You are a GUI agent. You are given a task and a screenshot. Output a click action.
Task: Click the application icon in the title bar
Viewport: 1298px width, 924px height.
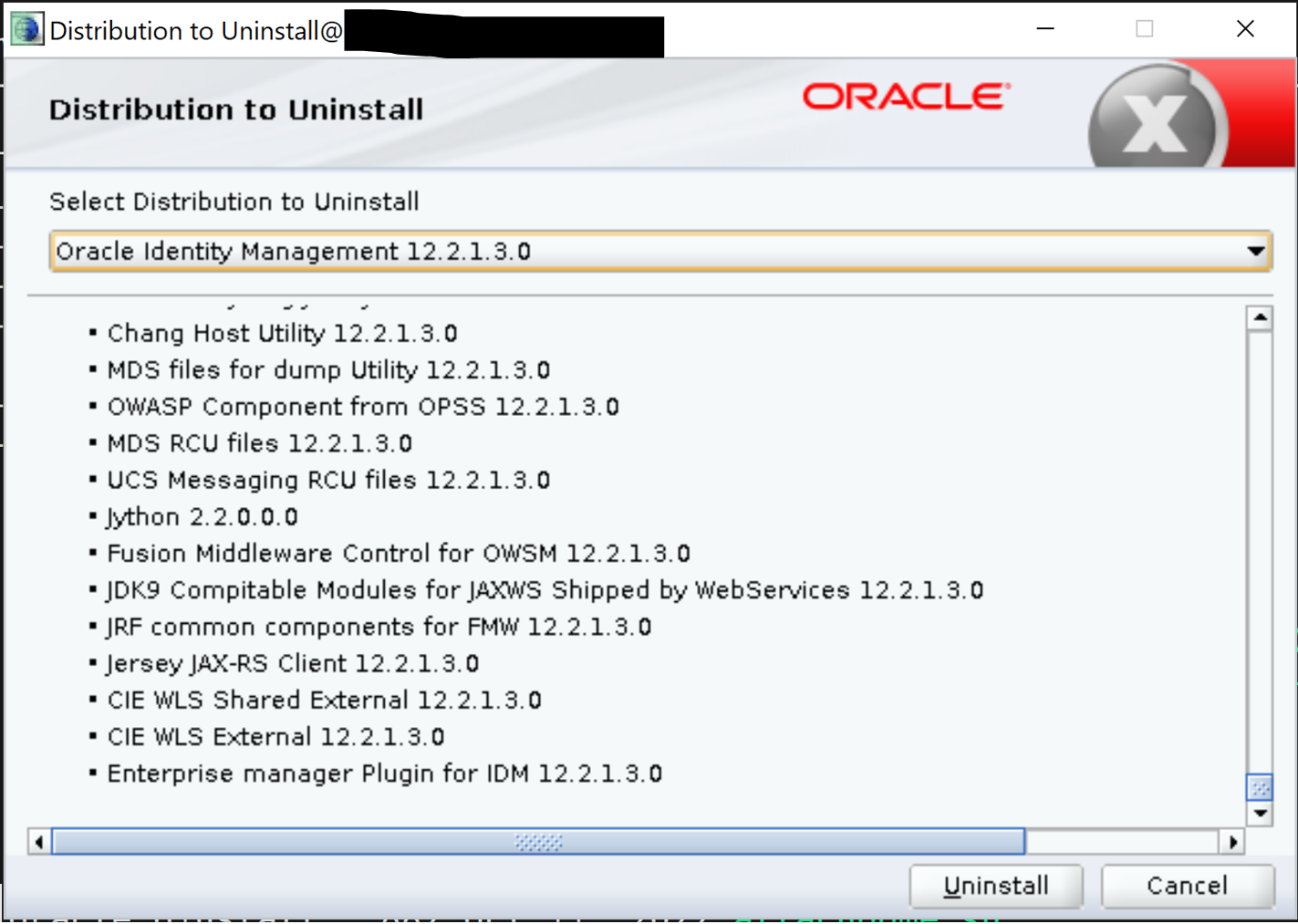click(x=26, y=30)
